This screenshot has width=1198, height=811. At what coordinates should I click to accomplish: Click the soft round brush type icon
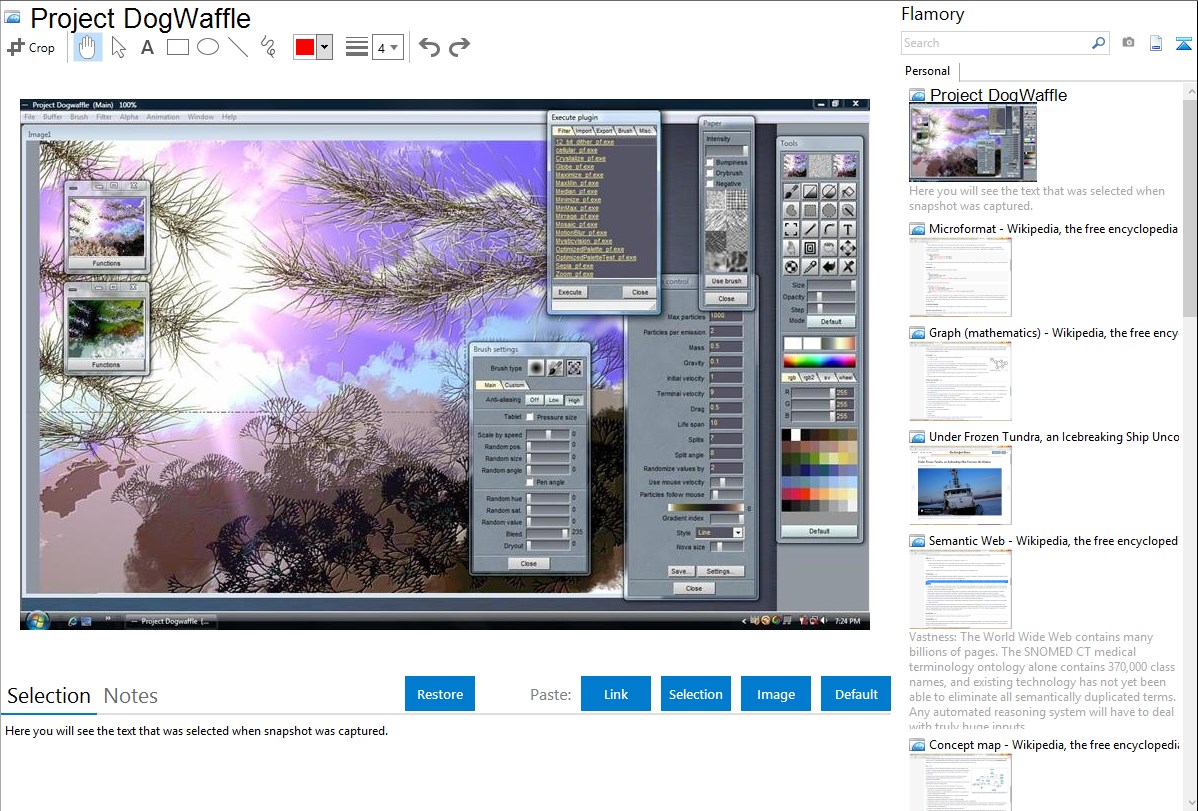pyautogui.click(x=536, y=368)
